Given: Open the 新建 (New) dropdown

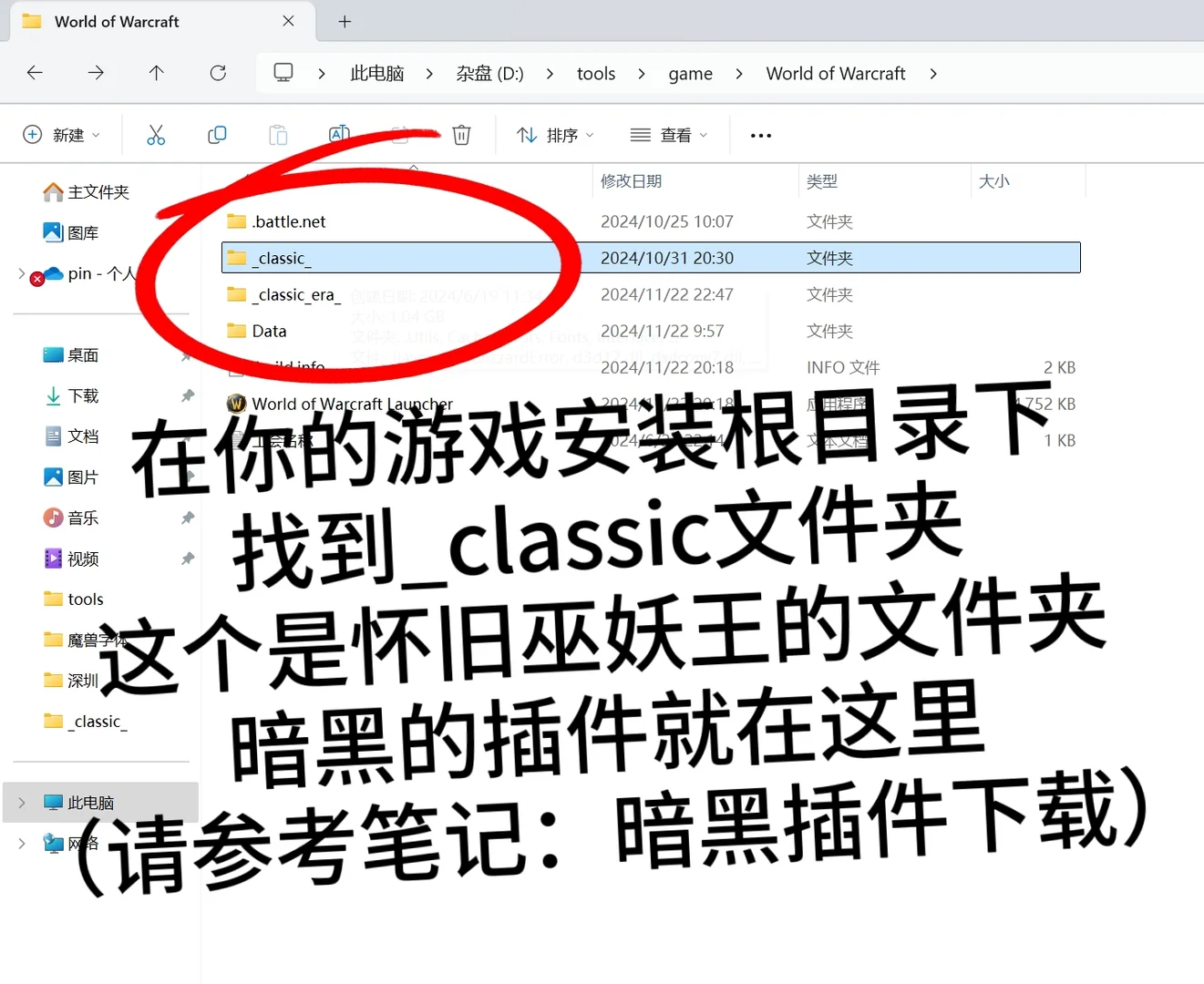Looking at the screenshot, I should (61, 135).
